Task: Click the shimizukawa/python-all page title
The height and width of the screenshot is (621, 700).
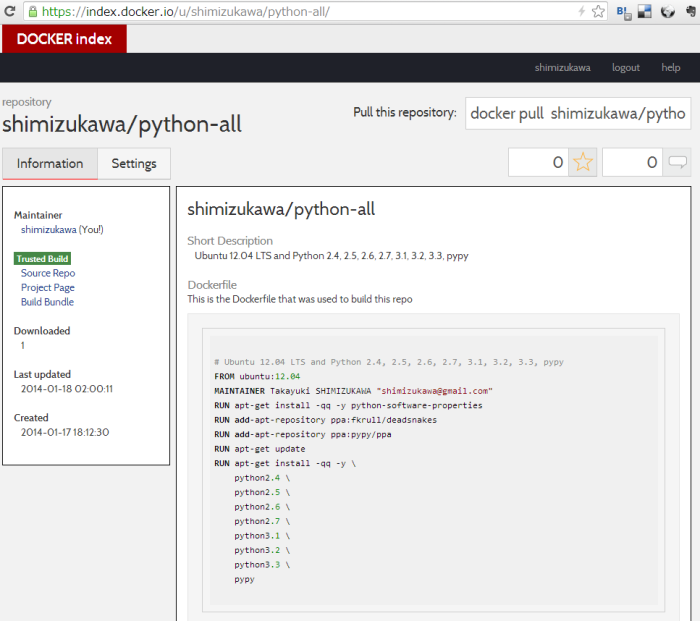Action: coord(121,124)
